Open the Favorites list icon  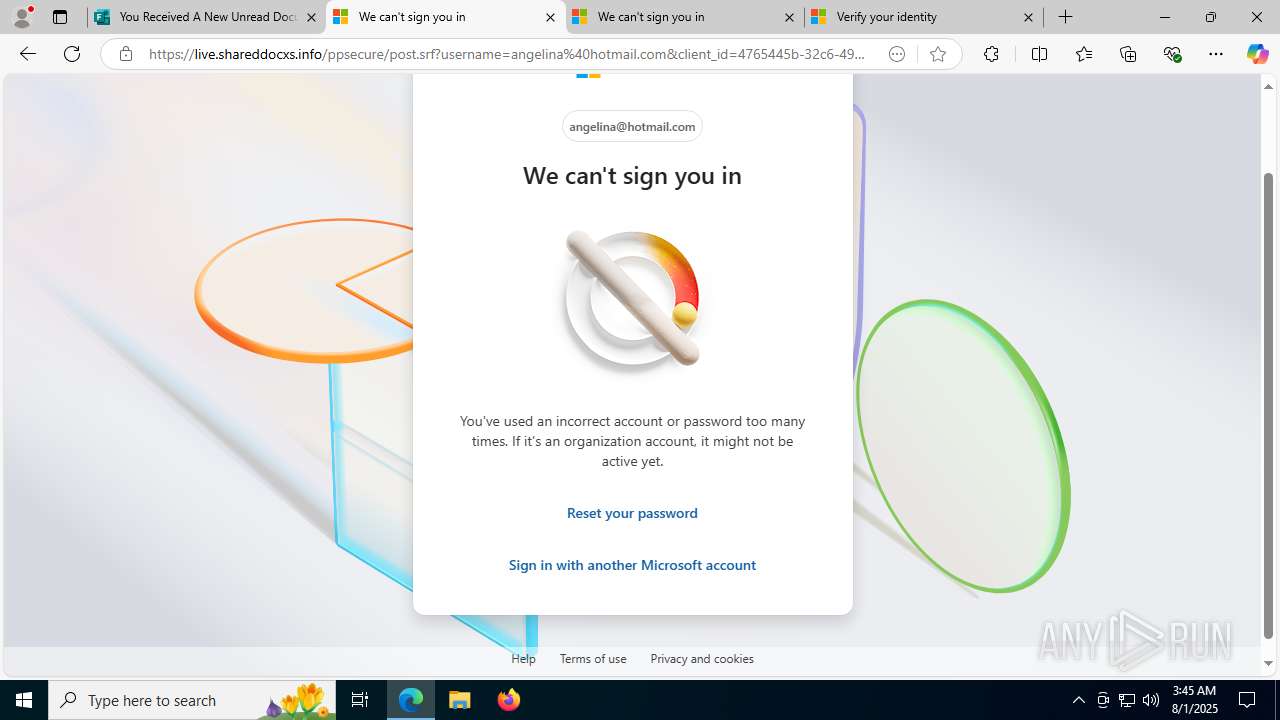pyautogui.click(x=1084, y=54)
